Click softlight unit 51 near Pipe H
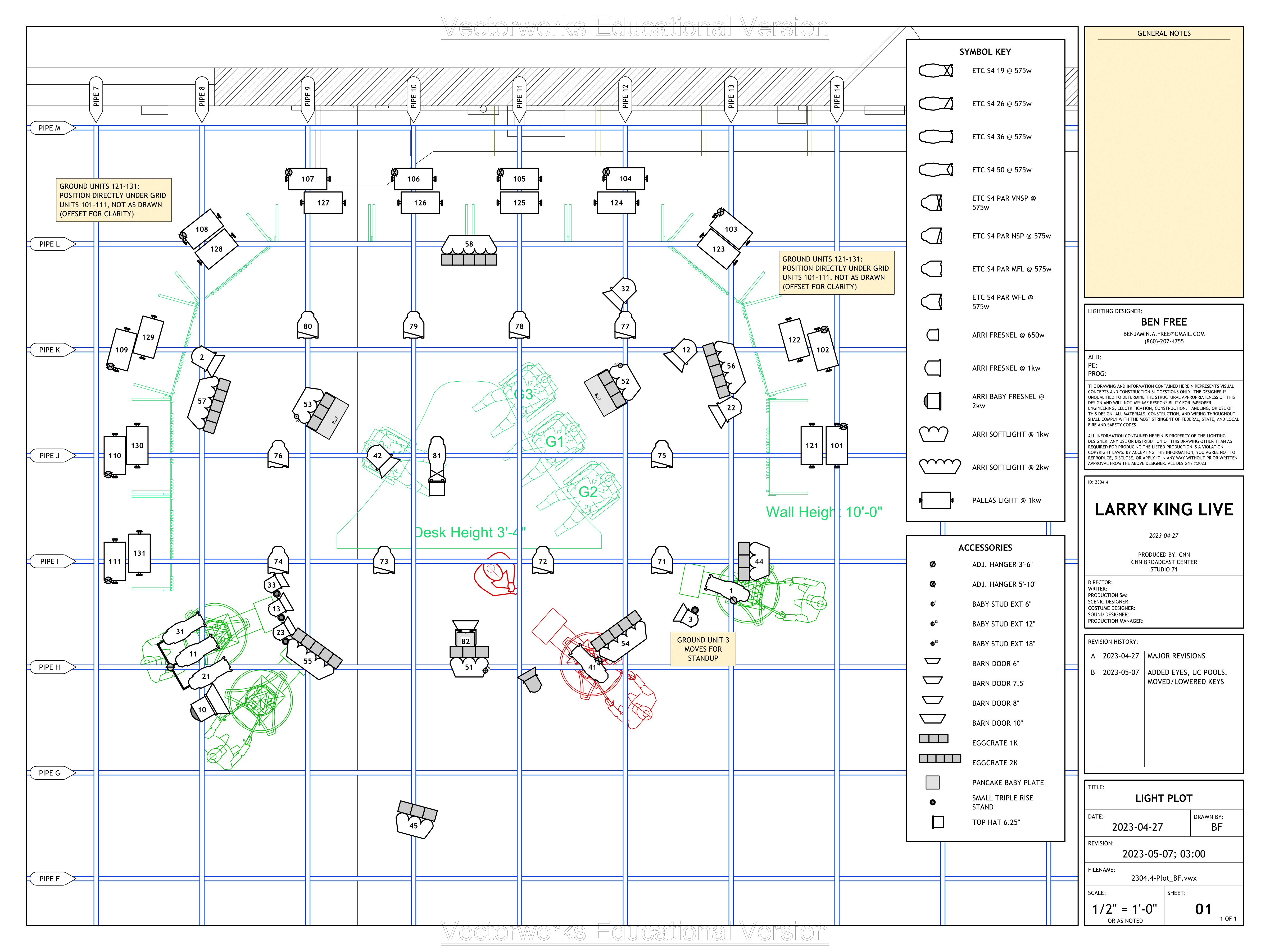The width and height of the screenshot is (1270, 952). tap(469, 662)
